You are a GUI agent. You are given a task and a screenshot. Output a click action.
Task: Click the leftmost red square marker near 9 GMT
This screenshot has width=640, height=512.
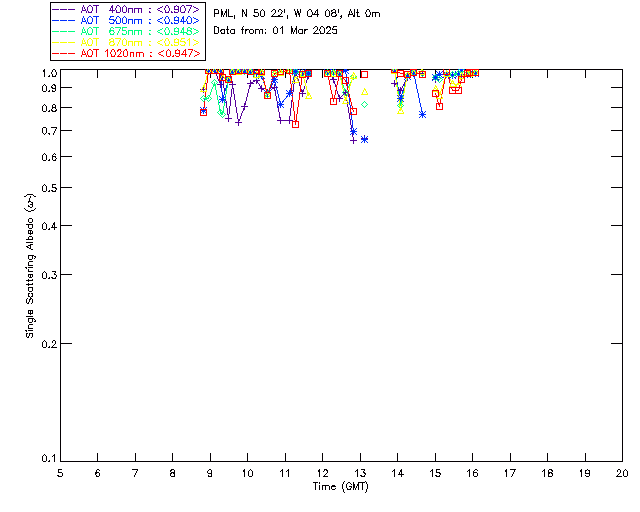[203, 112]
